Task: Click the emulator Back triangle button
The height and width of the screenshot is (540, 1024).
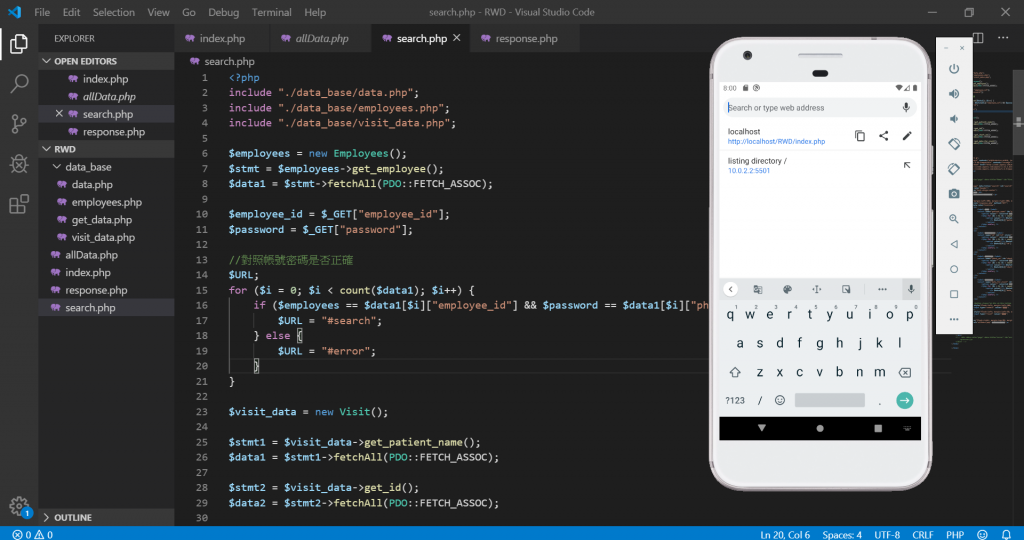Action: 953,244
